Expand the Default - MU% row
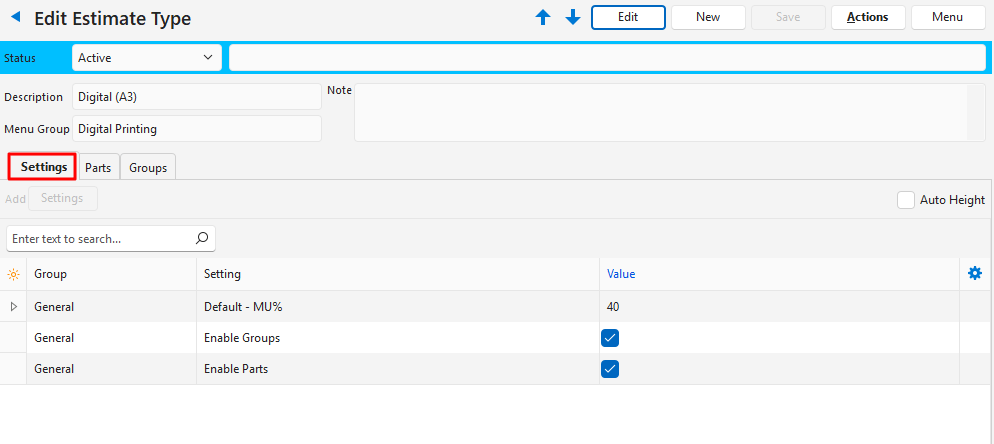994x444 pixels. (13, 307)
